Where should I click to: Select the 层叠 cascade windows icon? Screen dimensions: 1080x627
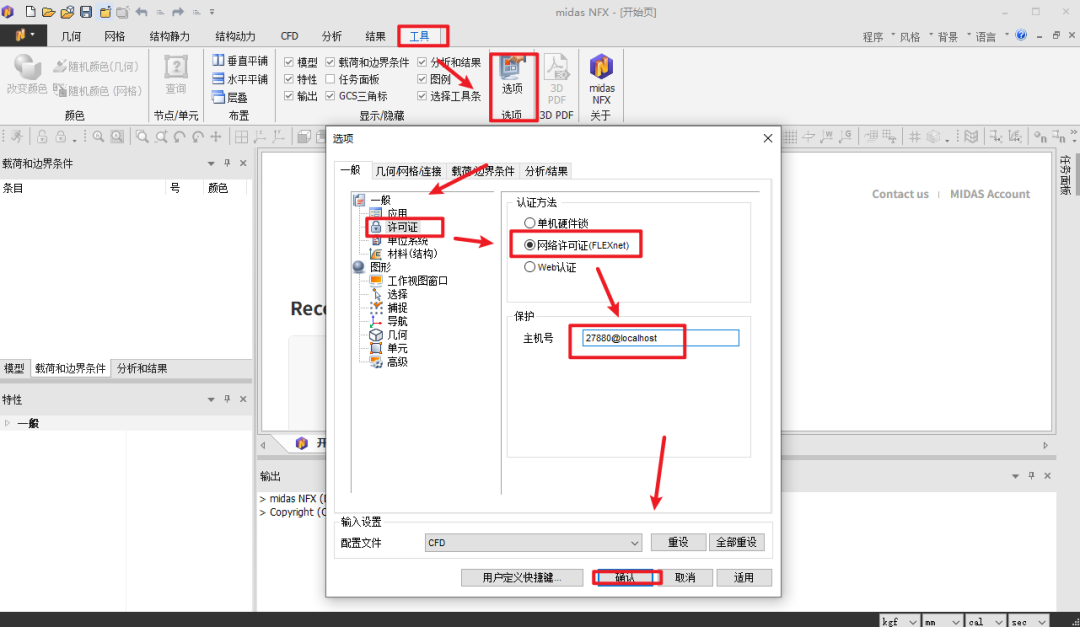(x=230, y=97)
